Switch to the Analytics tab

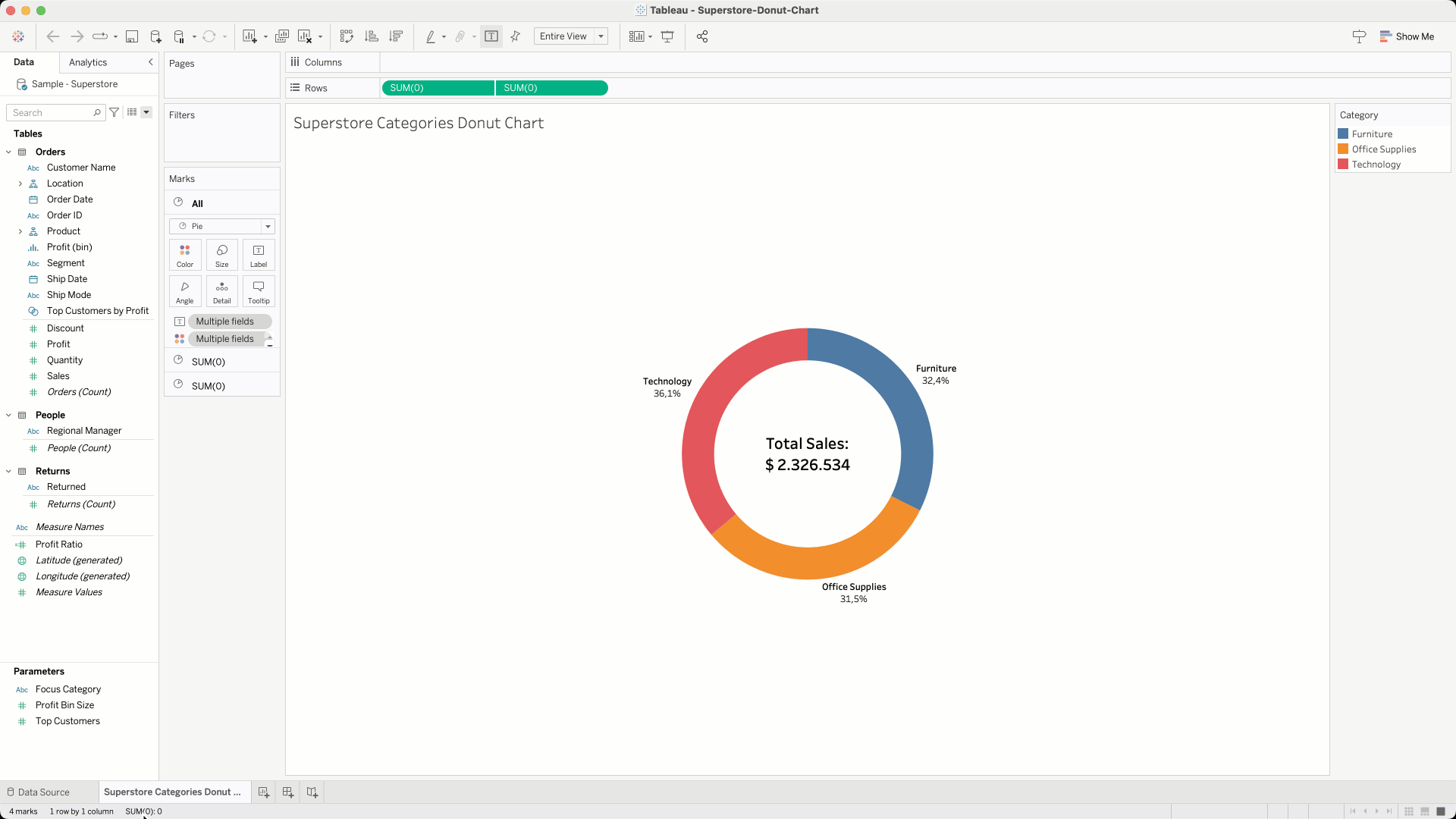(88, 62)
